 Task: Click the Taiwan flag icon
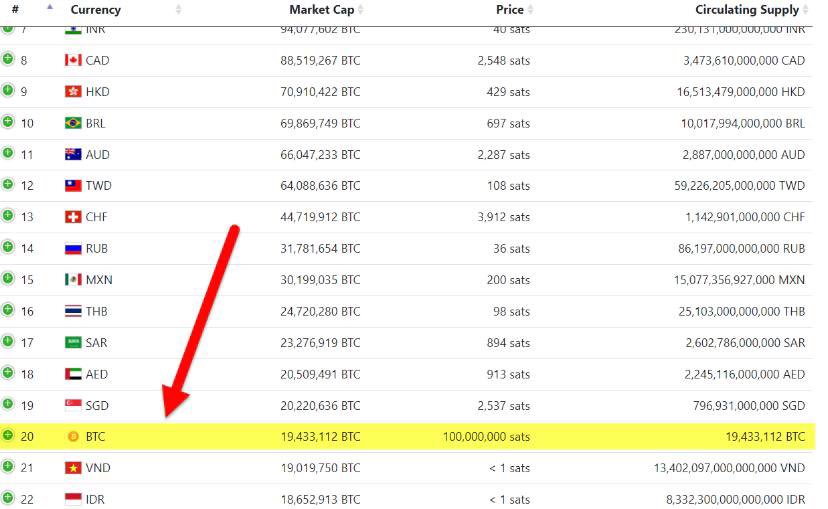pos(73,185)
